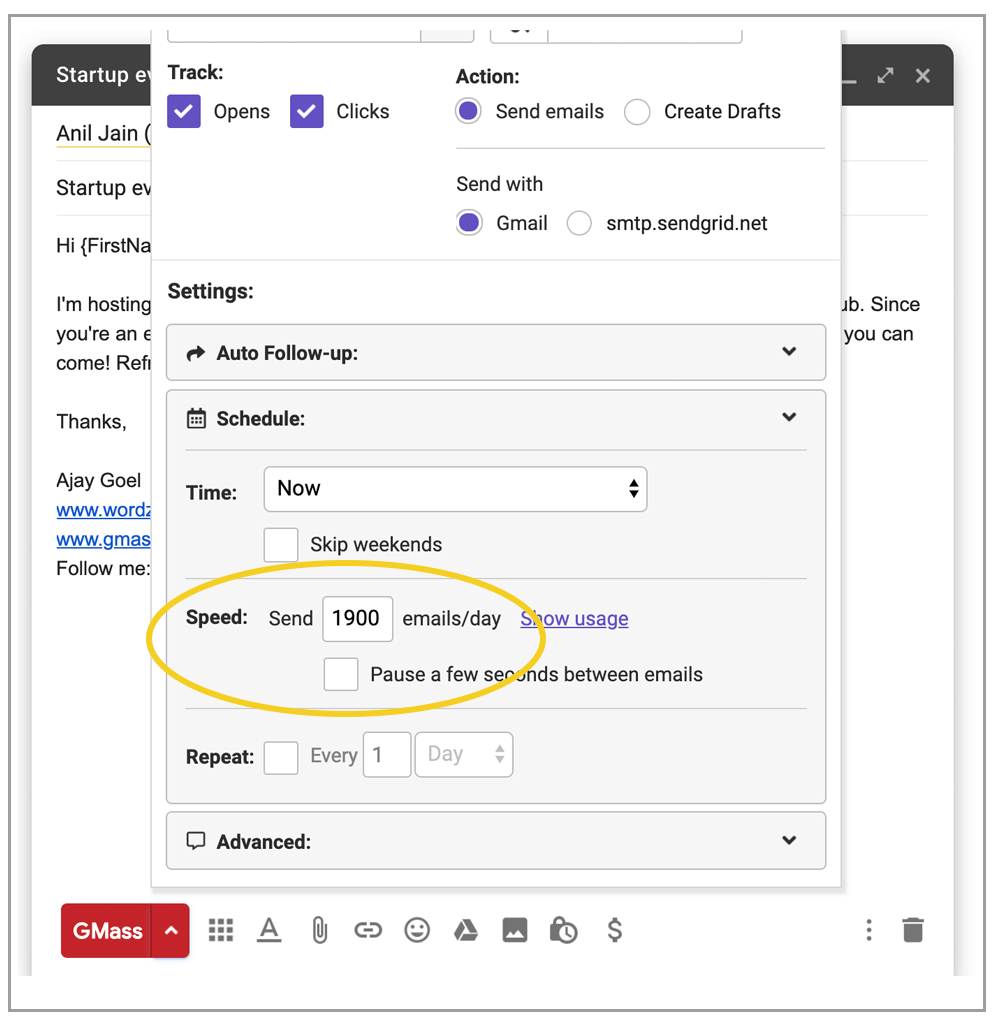Image resolution: width=1000 pixels, height=1032 pixels.
Task: Edit the emails per day value
Action: [x=357, y=618]
